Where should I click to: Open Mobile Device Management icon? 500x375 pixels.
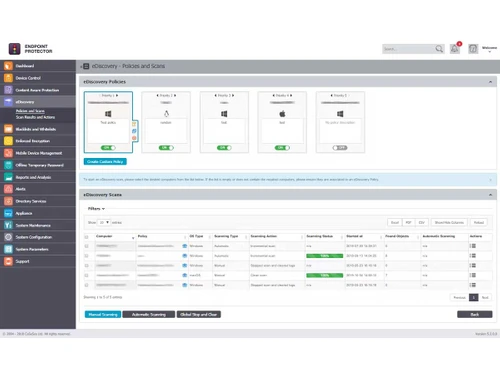(x=8, y=153)
